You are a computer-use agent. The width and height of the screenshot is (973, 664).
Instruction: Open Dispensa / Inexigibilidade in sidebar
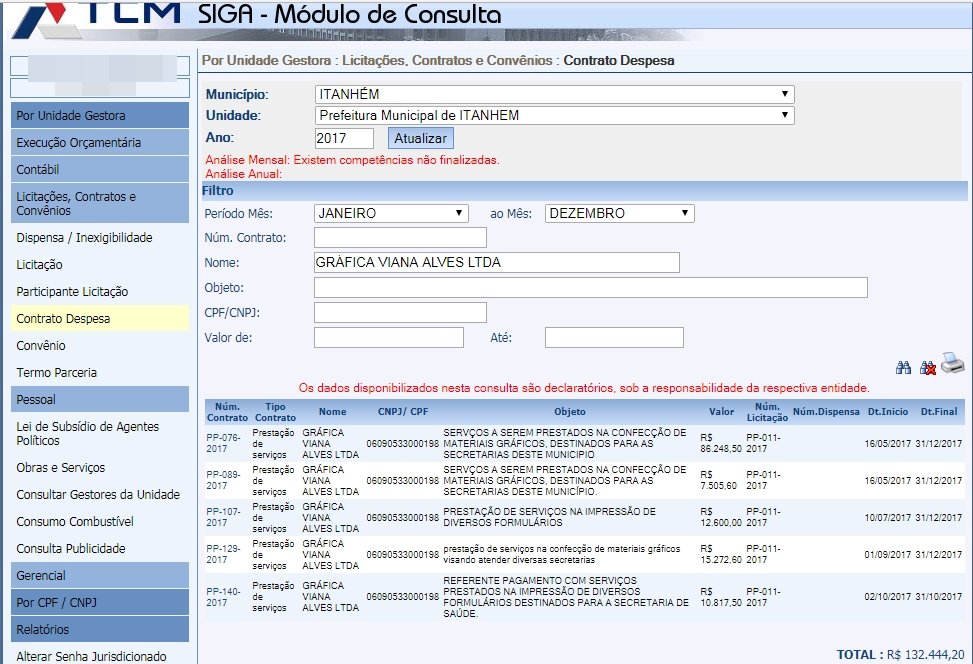[84, 238]
